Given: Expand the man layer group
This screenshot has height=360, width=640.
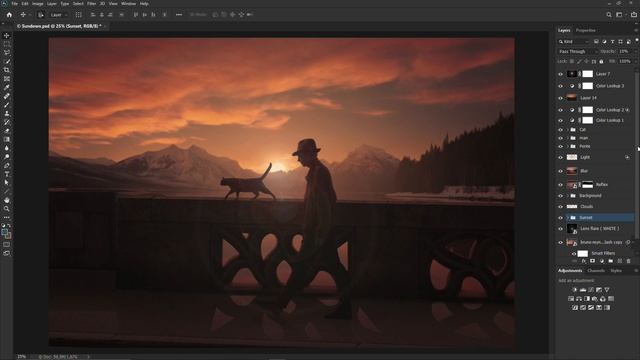Looking at the screenshot, I should pyautogui.click(x=567, y=138).
